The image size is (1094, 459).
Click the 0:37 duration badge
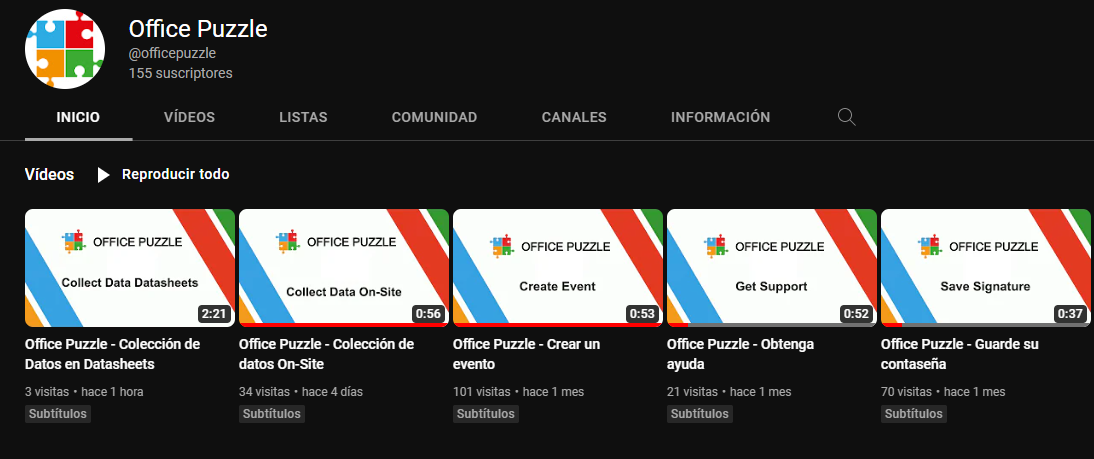tap(1070, 314)
